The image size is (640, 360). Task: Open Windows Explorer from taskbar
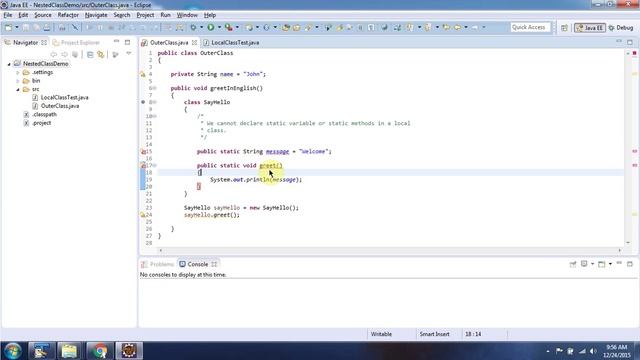[x=69, y=351]
